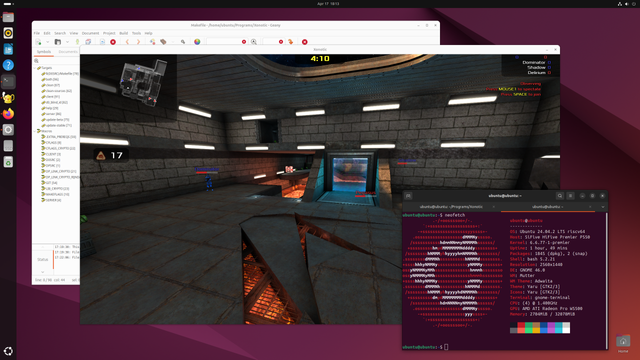Click the new tab icon in terminal header

pos(408,196)
